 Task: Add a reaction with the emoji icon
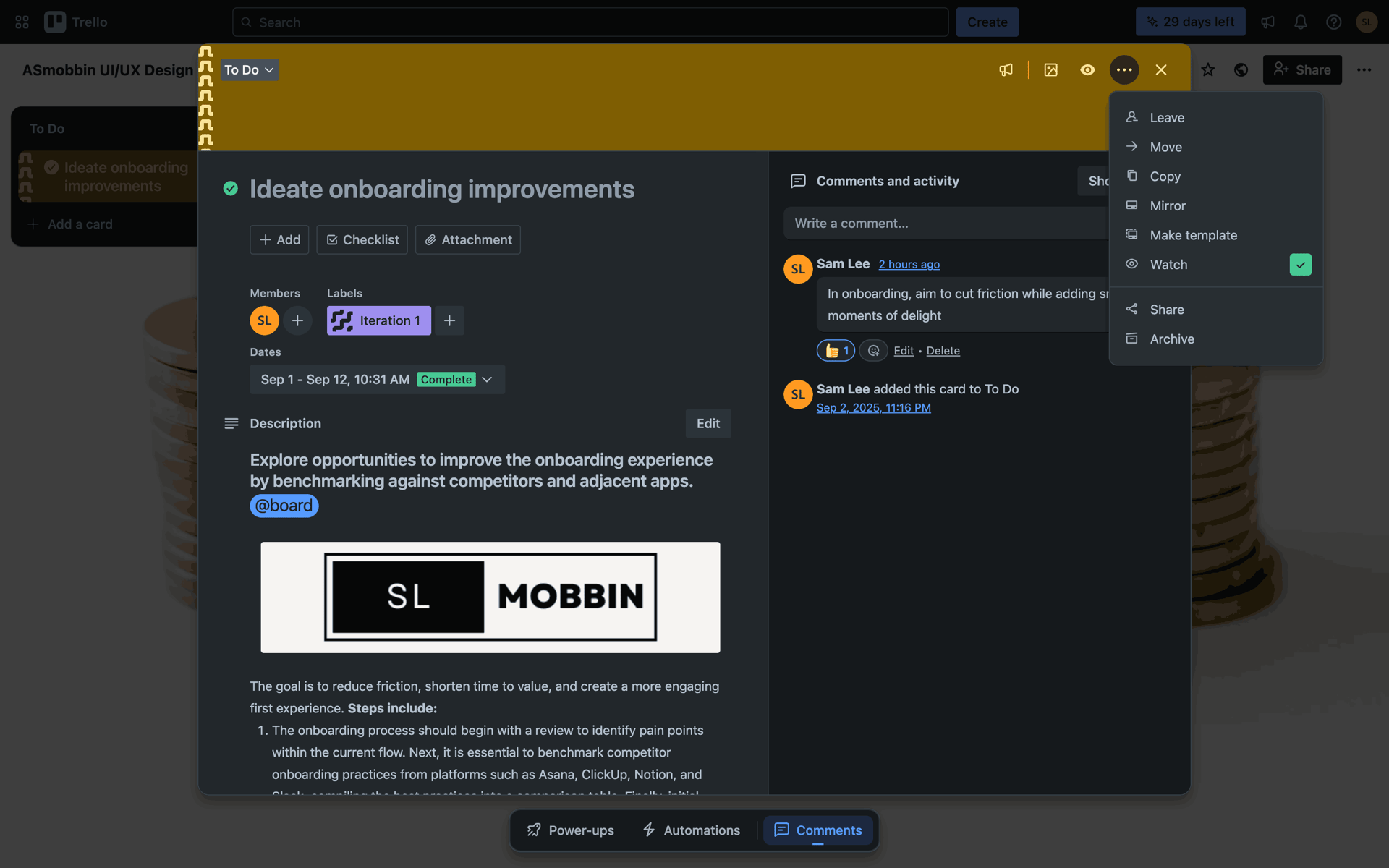[x=874, y=351]
